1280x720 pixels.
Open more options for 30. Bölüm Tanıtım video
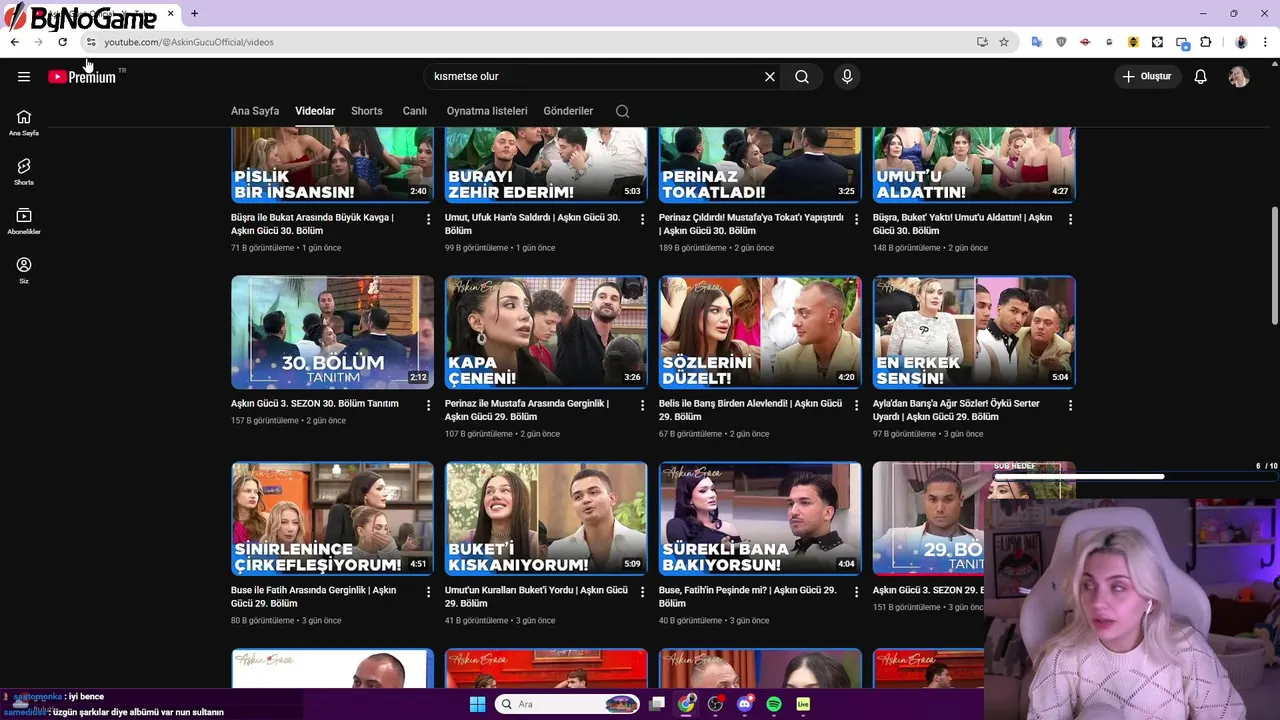click(x=428, y=405)
